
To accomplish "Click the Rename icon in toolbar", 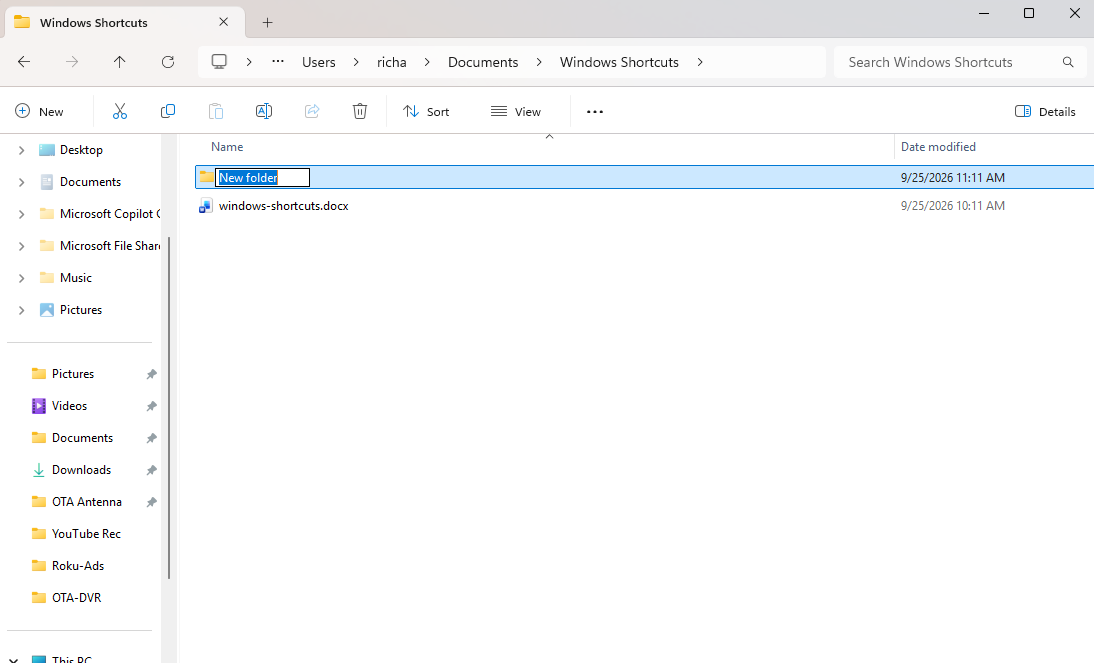I will 264,111.
